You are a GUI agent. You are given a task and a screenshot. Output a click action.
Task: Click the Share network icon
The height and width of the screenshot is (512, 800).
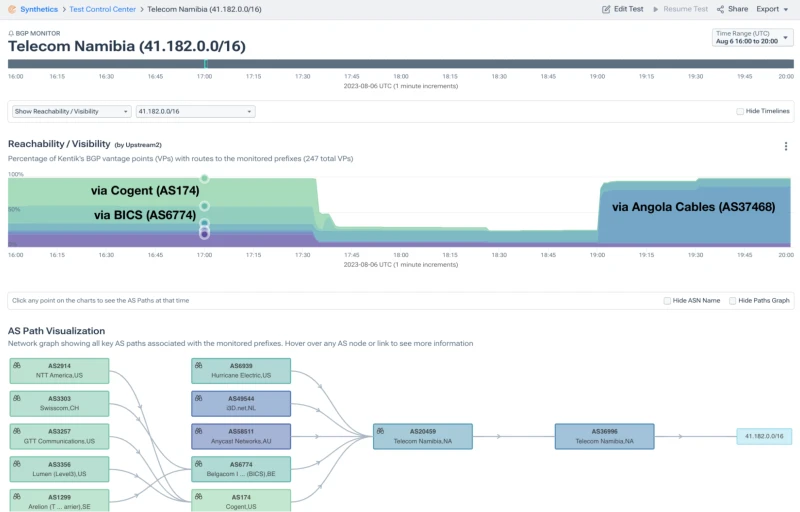click(x=720, y=9)
